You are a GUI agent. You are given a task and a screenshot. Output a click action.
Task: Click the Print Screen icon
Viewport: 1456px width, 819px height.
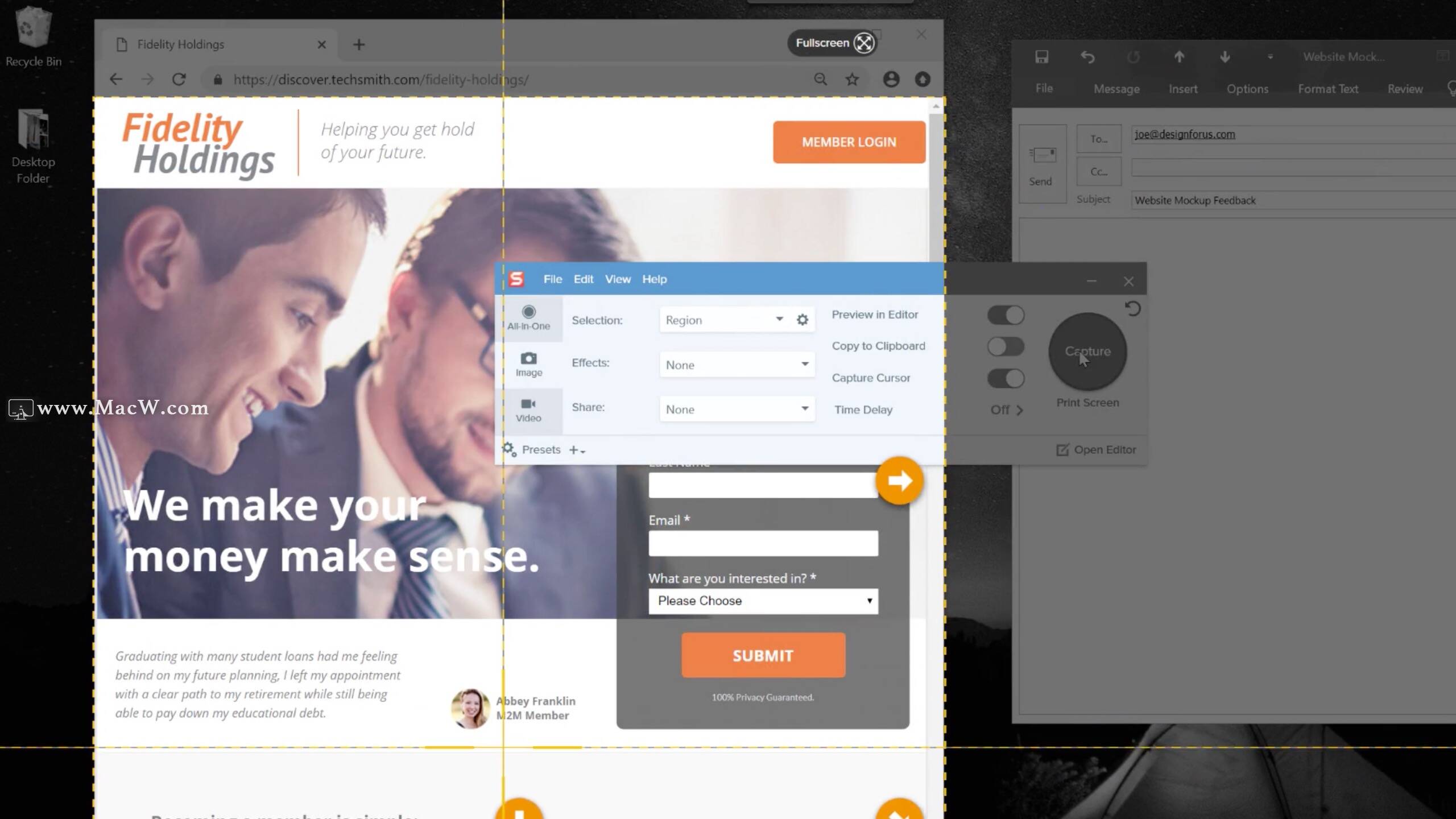tap(1087, 402)
